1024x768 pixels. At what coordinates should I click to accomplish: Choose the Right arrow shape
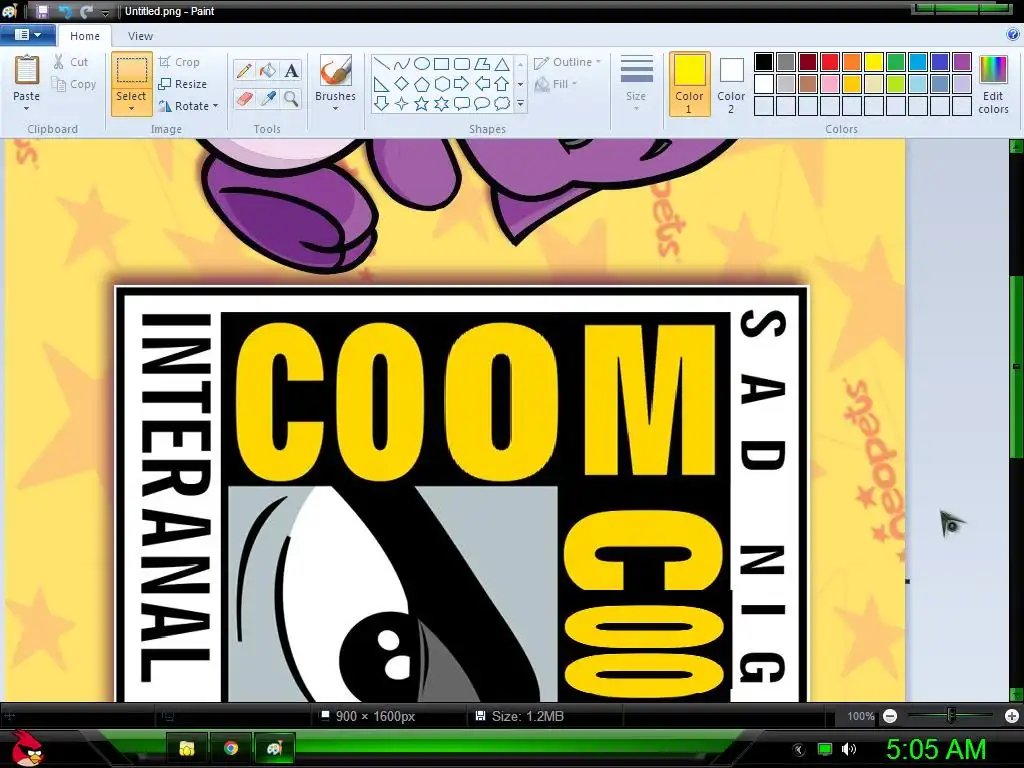(x=462, y=84)
